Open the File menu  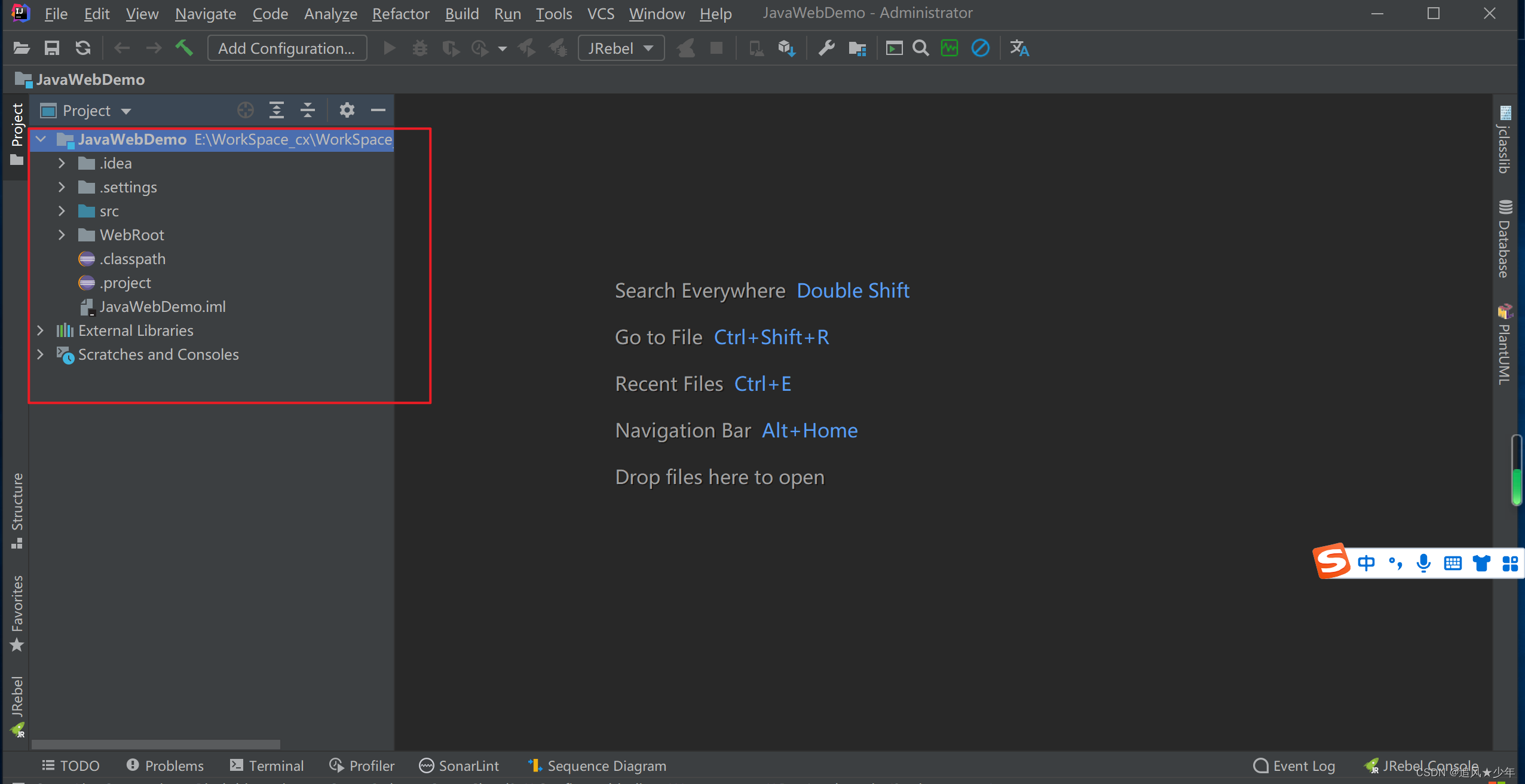56,13
